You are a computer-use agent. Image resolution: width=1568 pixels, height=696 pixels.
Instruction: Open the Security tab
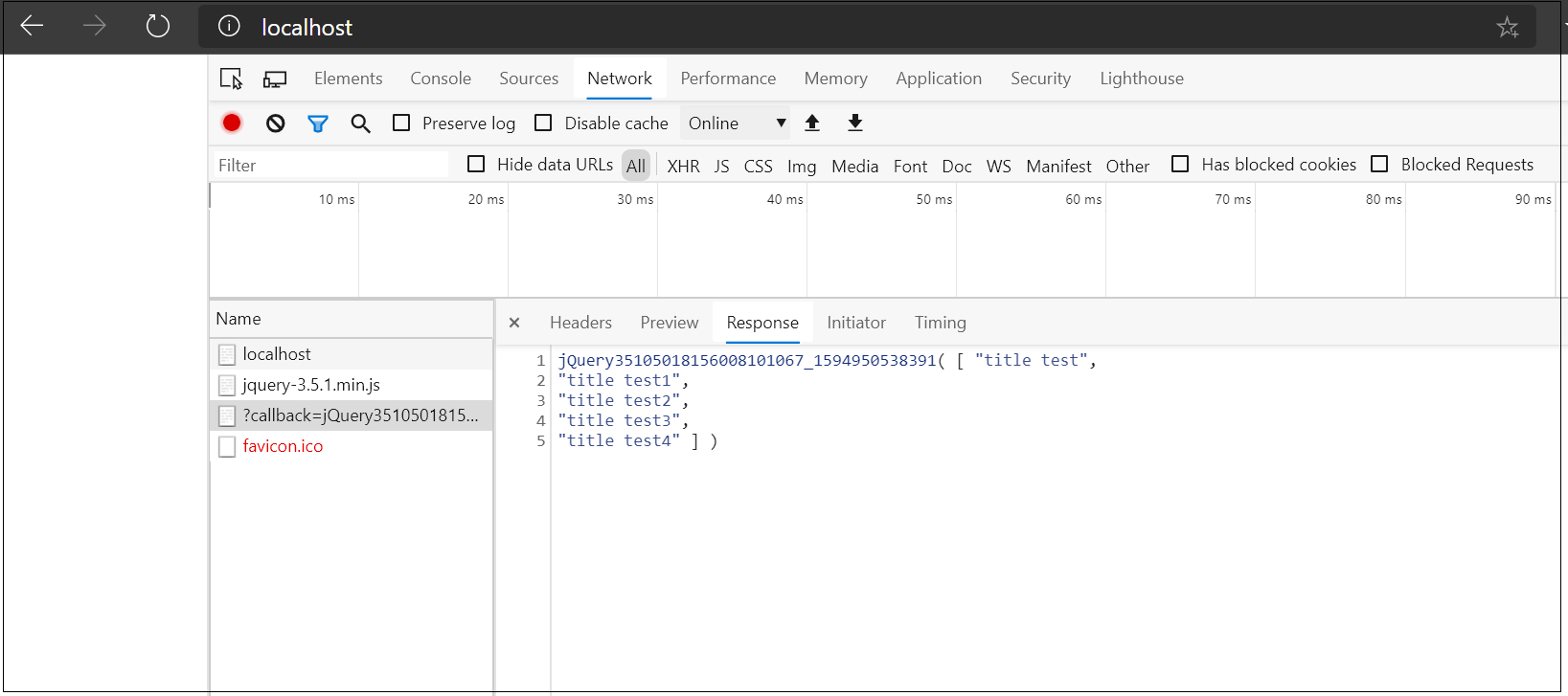tap(1040, 79)
